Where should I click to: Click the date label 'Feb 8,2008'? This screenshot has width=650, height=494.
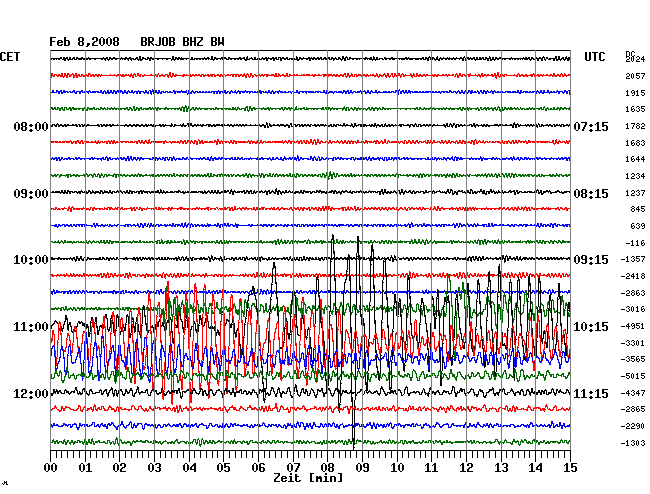[x=84, y=42]
